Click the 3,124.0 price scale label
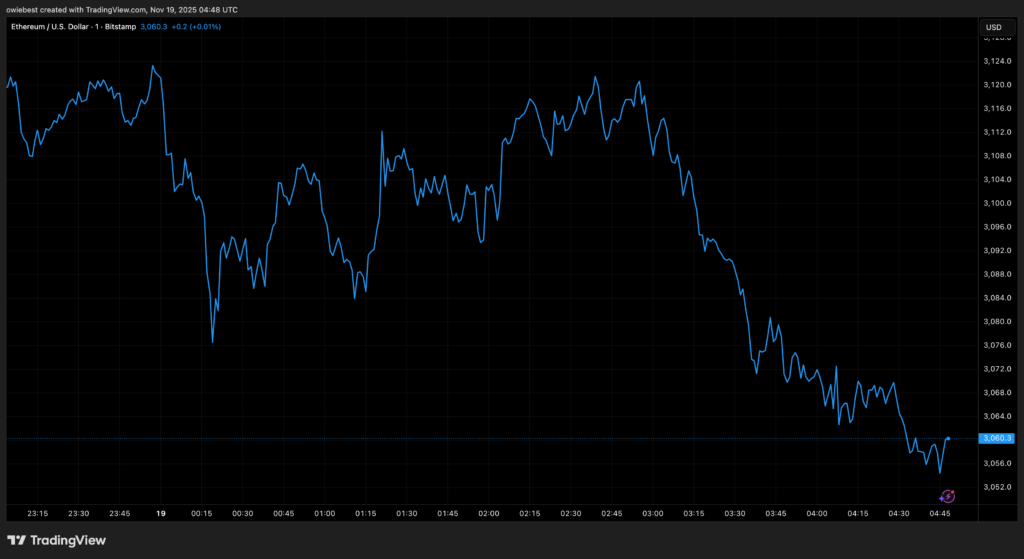This screenshot has width=1024, height=559. (998, 61)
